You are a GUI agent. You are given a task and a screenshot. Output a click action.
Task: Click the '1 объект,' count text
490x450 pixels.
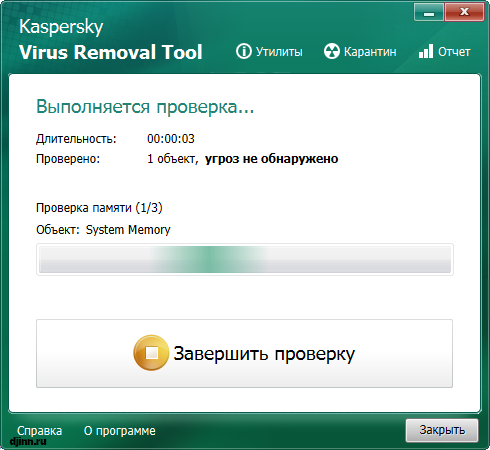[173, 159]
